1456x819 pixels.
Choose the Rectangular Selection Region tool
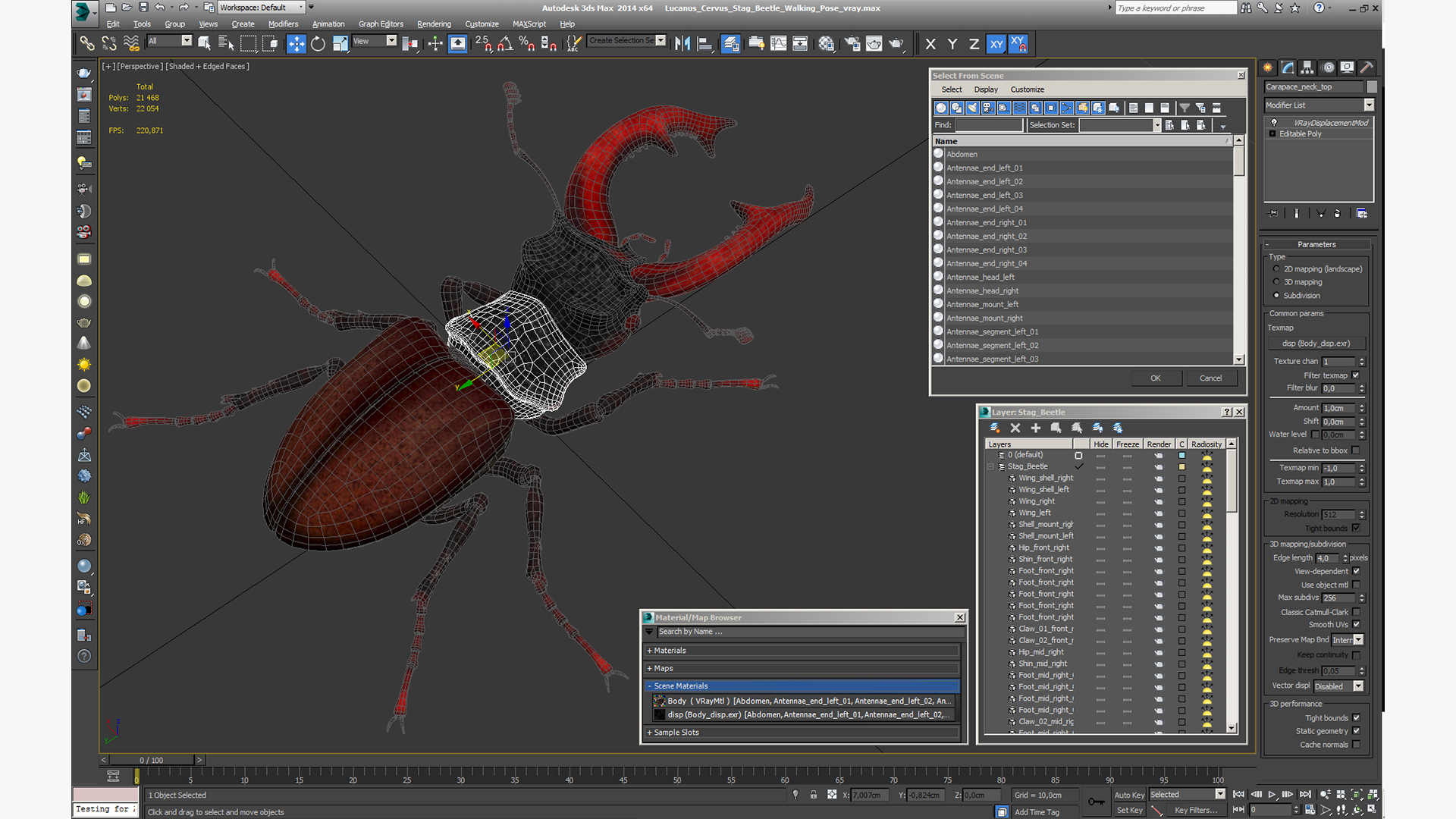[x=248, y=43]
